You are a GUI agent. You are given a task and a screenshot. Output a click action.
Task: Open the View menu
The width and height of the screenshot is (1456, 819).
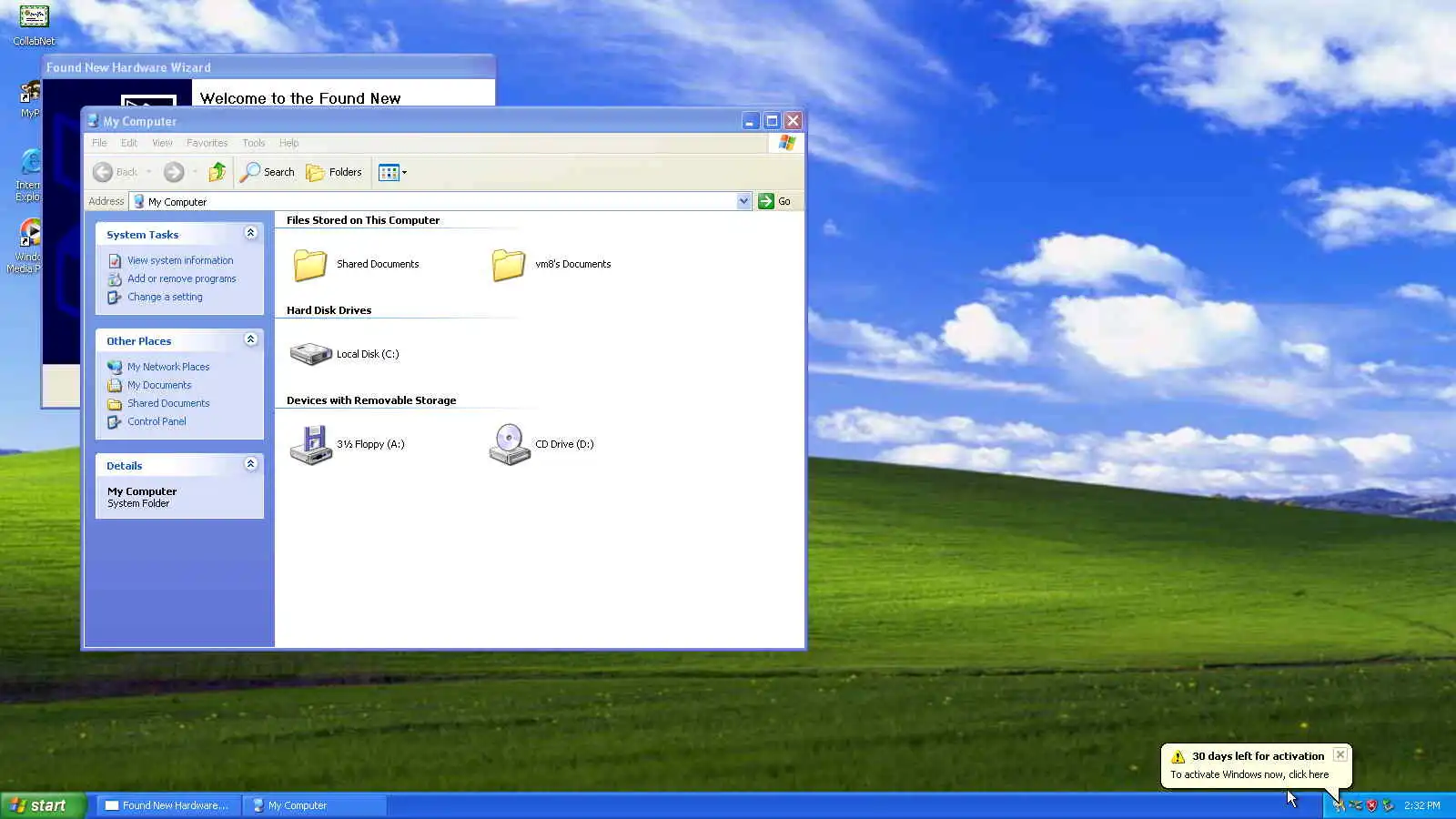point(162,143)
